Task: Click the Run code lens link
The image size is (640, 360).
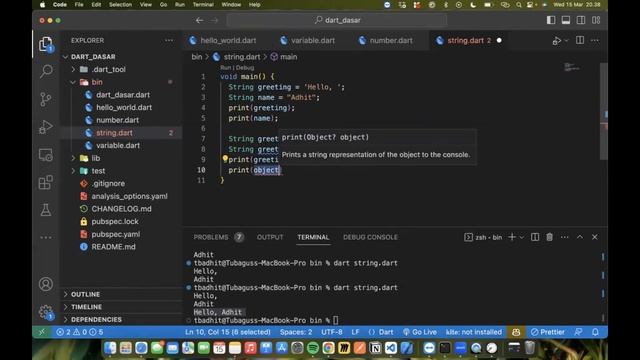Action: (225, 68)
